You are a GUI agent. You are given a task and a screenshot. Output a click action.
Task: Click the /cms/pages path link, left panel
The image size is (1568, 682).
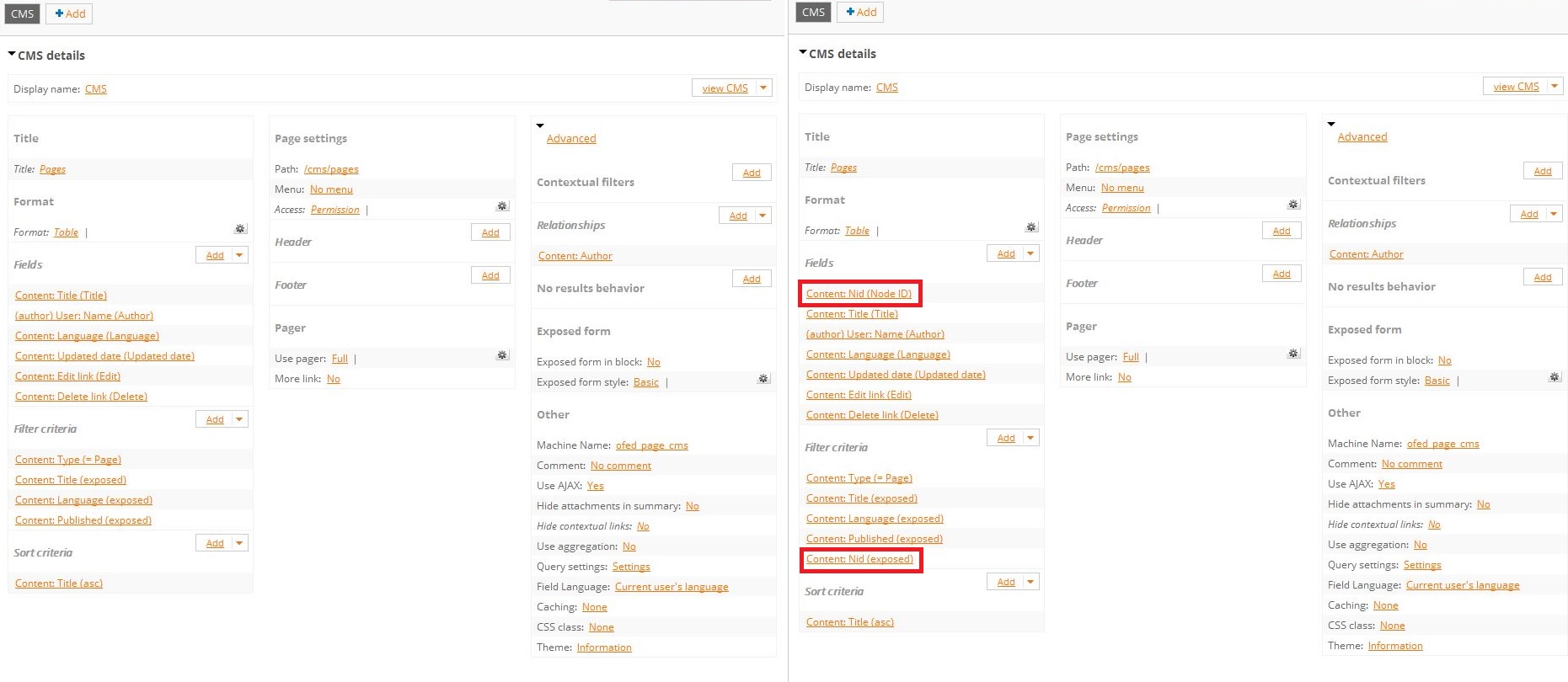pos(331,169)
